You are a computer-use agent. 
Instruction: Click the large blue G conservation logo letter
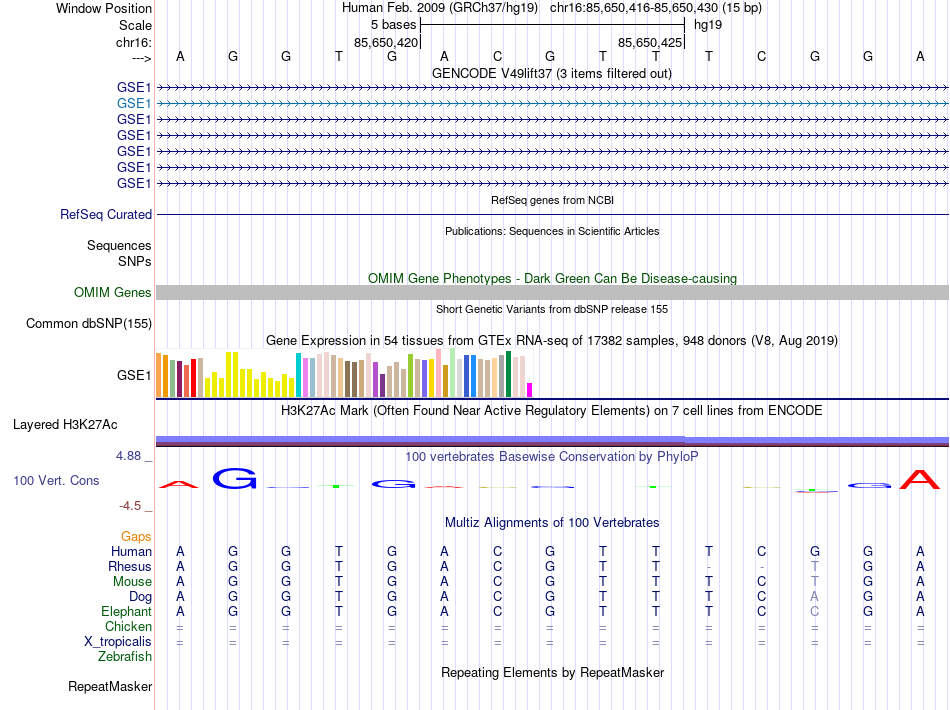[234, 479]
